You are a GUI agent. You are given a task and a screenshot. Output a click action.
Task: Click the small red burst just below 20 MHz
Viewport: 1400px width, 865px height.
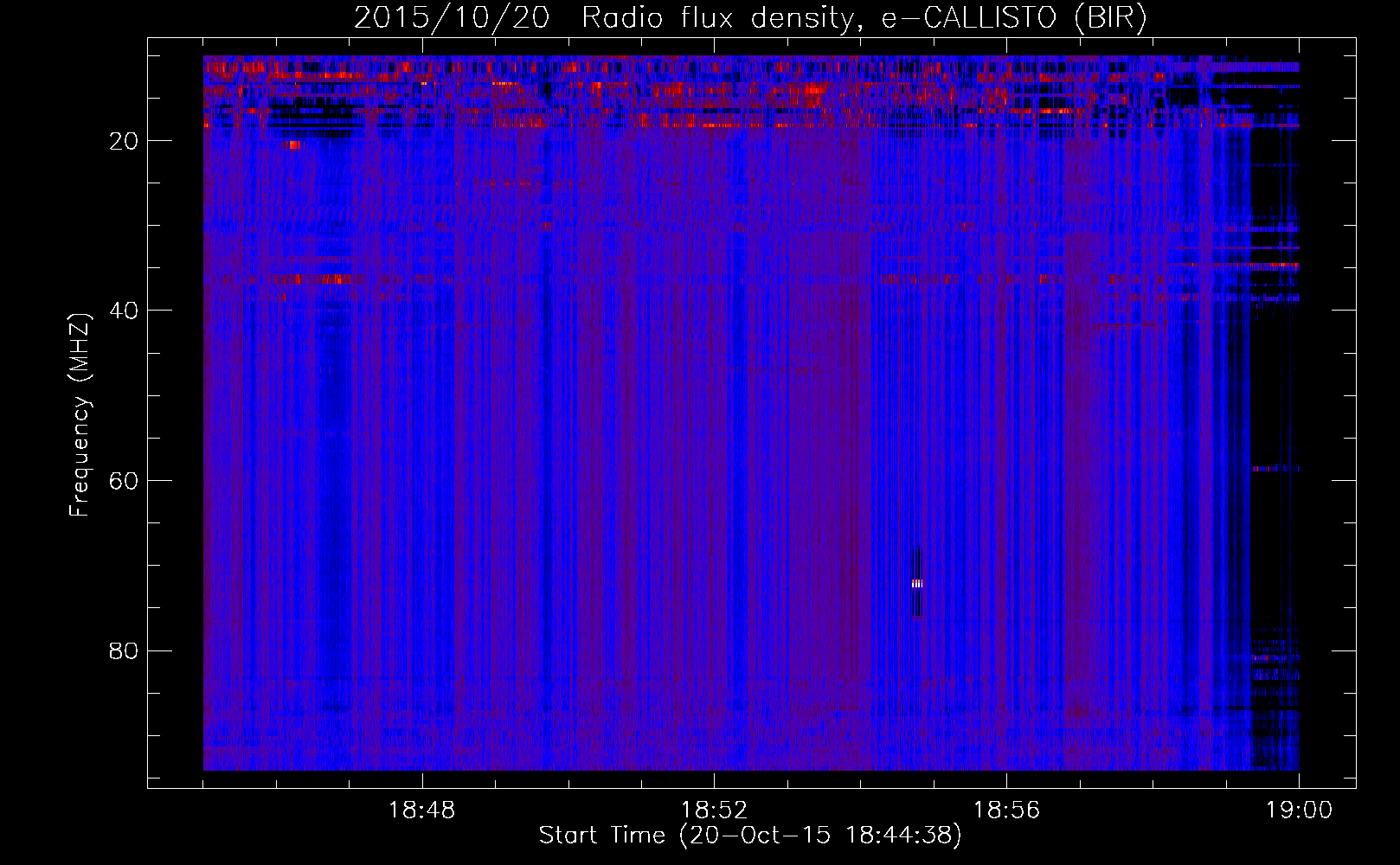tap(294, 145)
